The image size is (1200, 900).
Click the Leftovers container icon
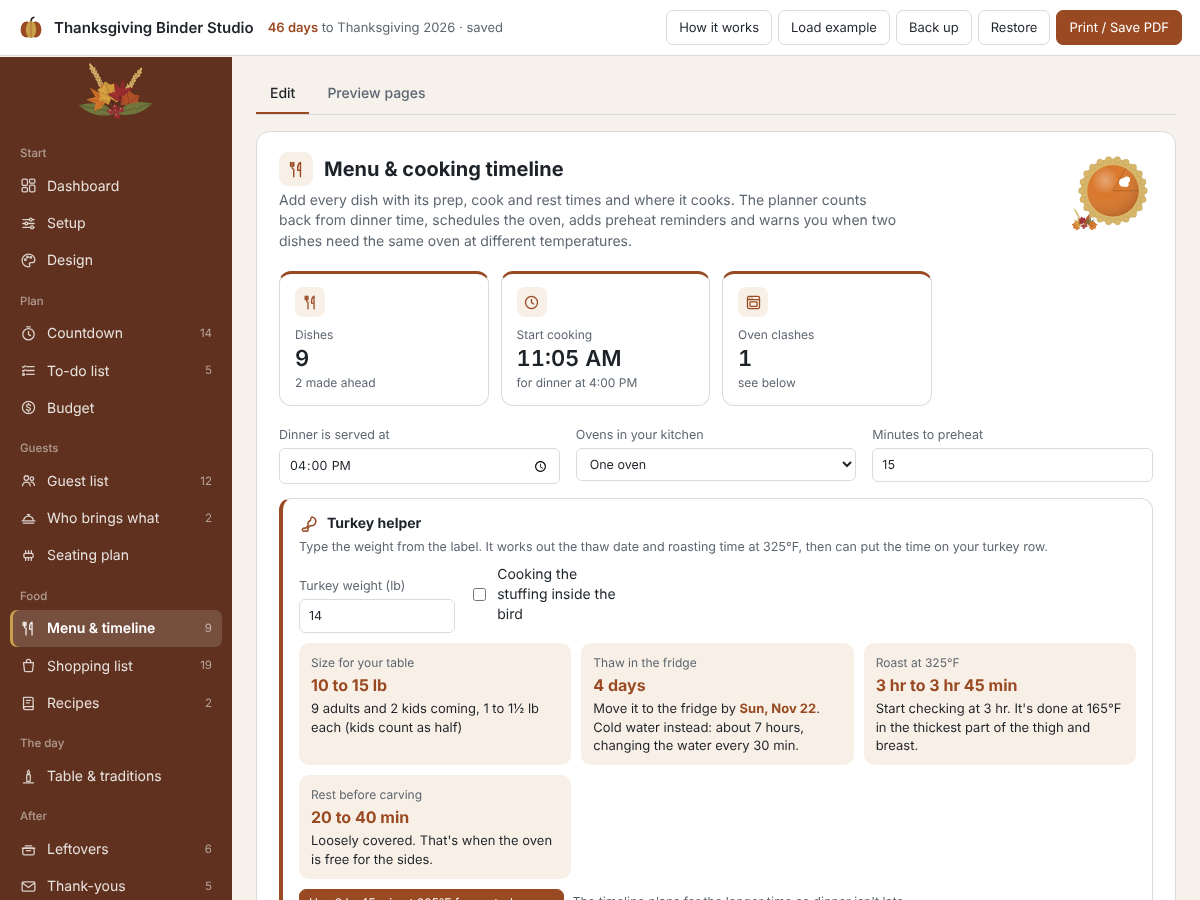tap(28, 849)
